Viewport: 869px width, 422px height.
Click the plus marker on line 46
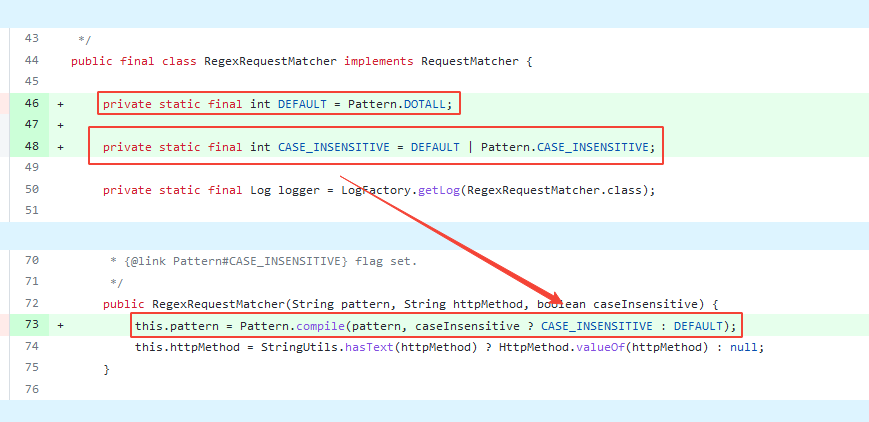point(61,103)
